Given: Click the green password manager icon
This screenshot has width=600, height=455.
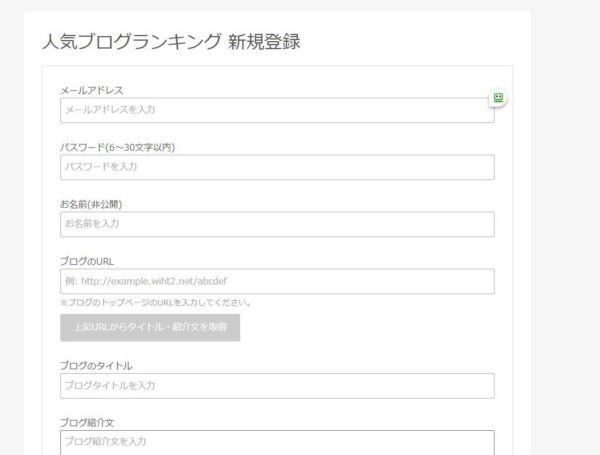Looking at the screenshot, I should tap(498, 98).
